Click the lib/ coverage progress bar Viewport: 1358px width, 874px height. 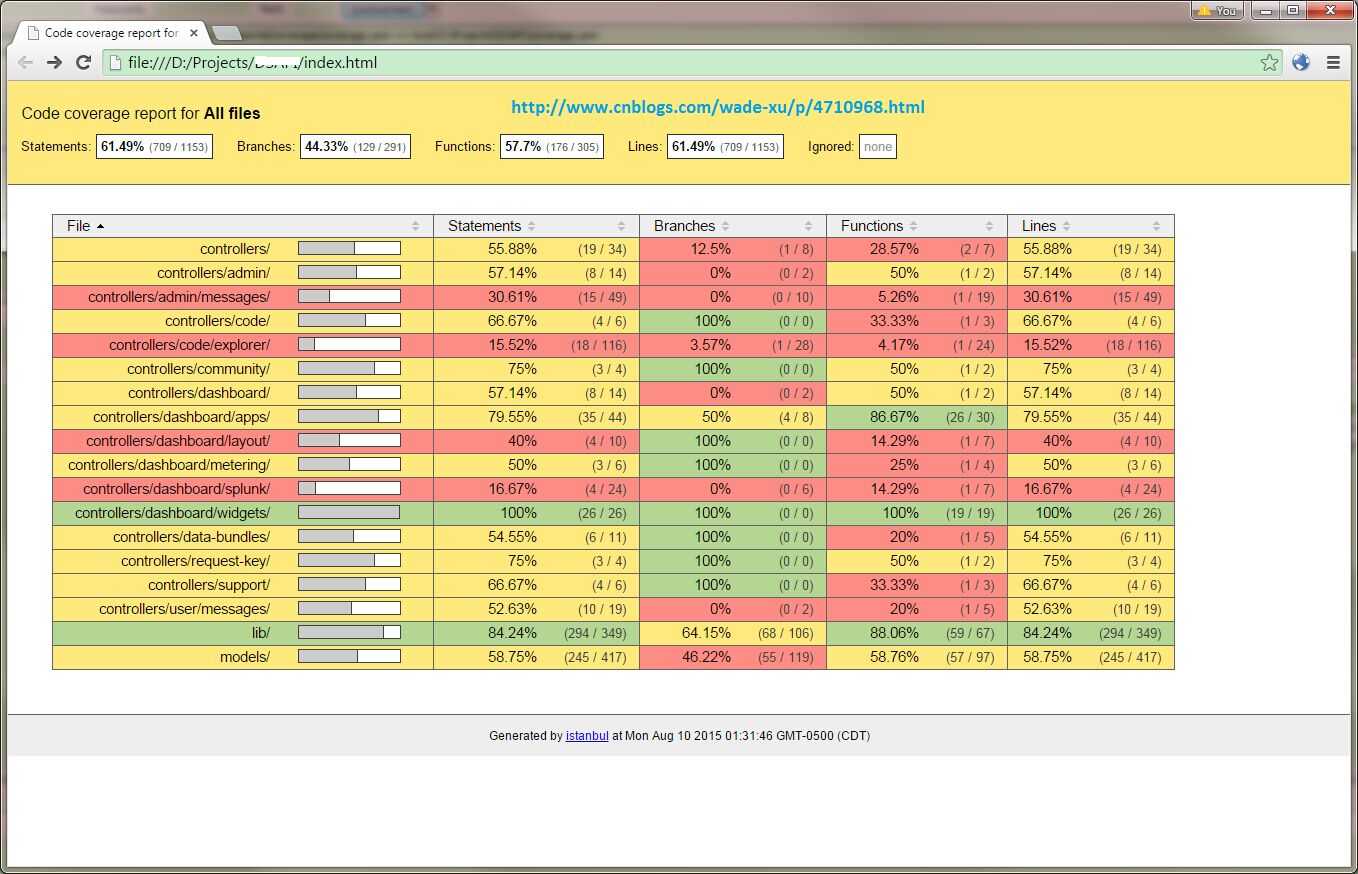[349, 632]
